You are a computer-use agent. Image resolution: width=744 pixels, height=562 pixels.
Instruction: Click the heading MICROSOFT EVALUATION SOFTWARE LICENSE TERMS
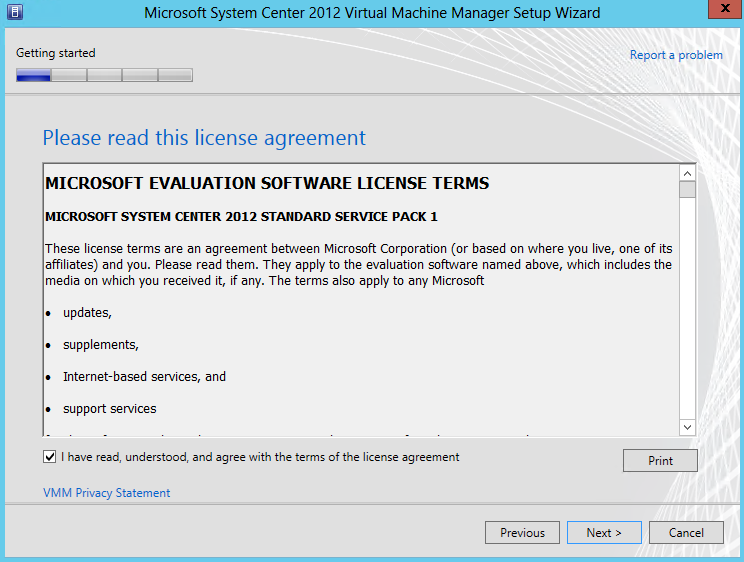pyautogui.click(x=267, y=183)
